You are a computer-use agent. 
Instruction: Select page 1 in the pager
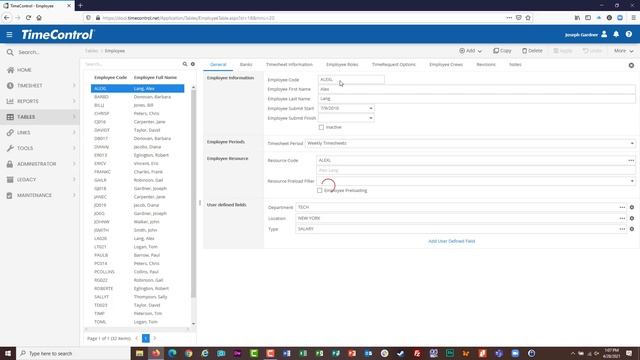(146, 338)
